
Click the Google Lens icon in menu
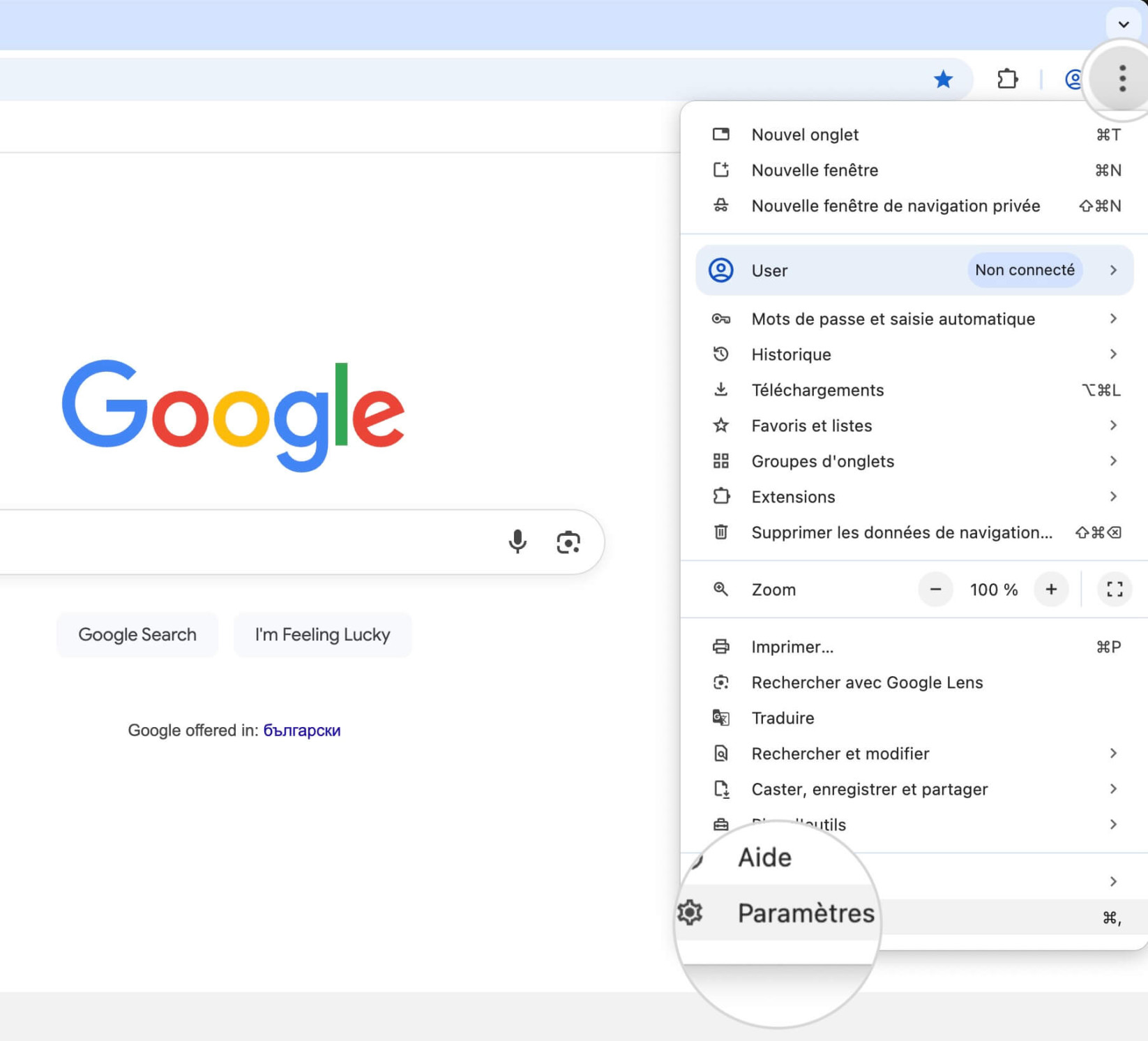[721, 682]
